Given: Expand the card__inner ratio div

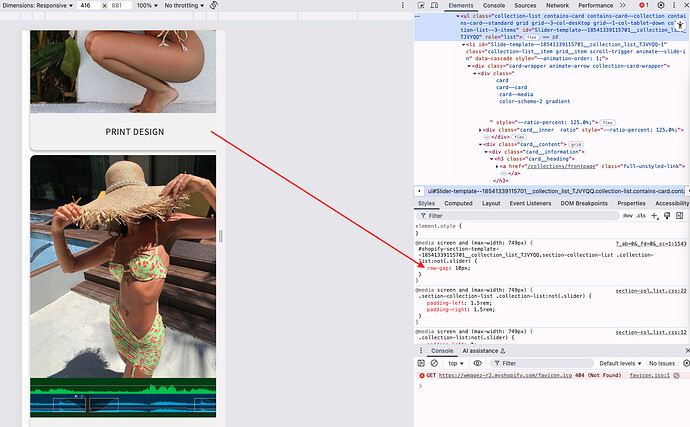Looking at the screenshot, I should point(481,130).
